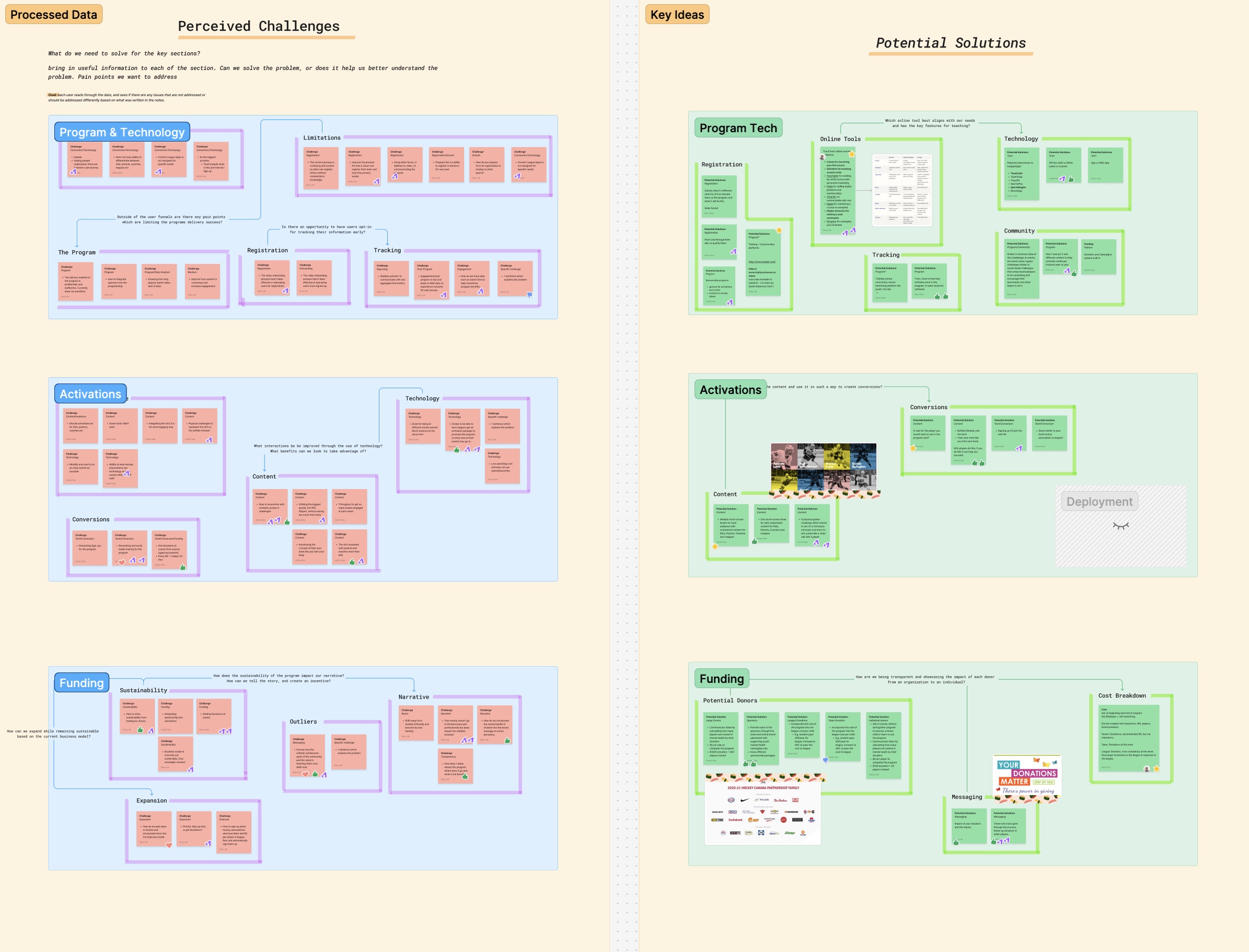The image size is (1249, 952).
Task: Select the comparison table image in Online Tools
Action: [902, 190]
